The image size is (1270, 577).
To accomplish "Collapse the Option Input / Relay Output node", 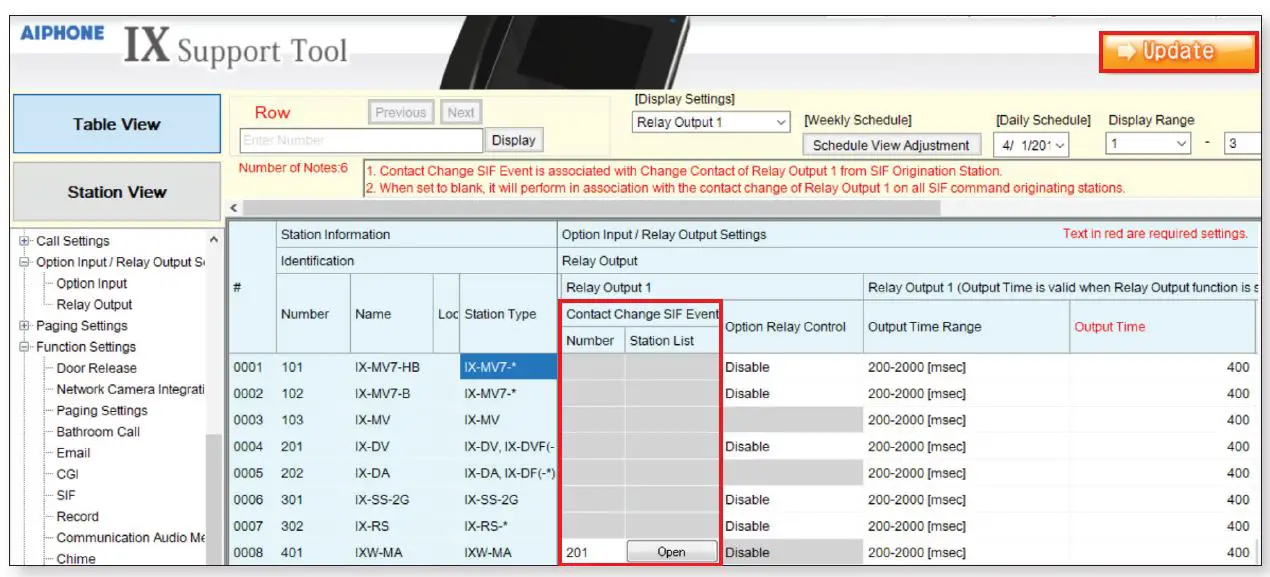I will pos(26,262).
